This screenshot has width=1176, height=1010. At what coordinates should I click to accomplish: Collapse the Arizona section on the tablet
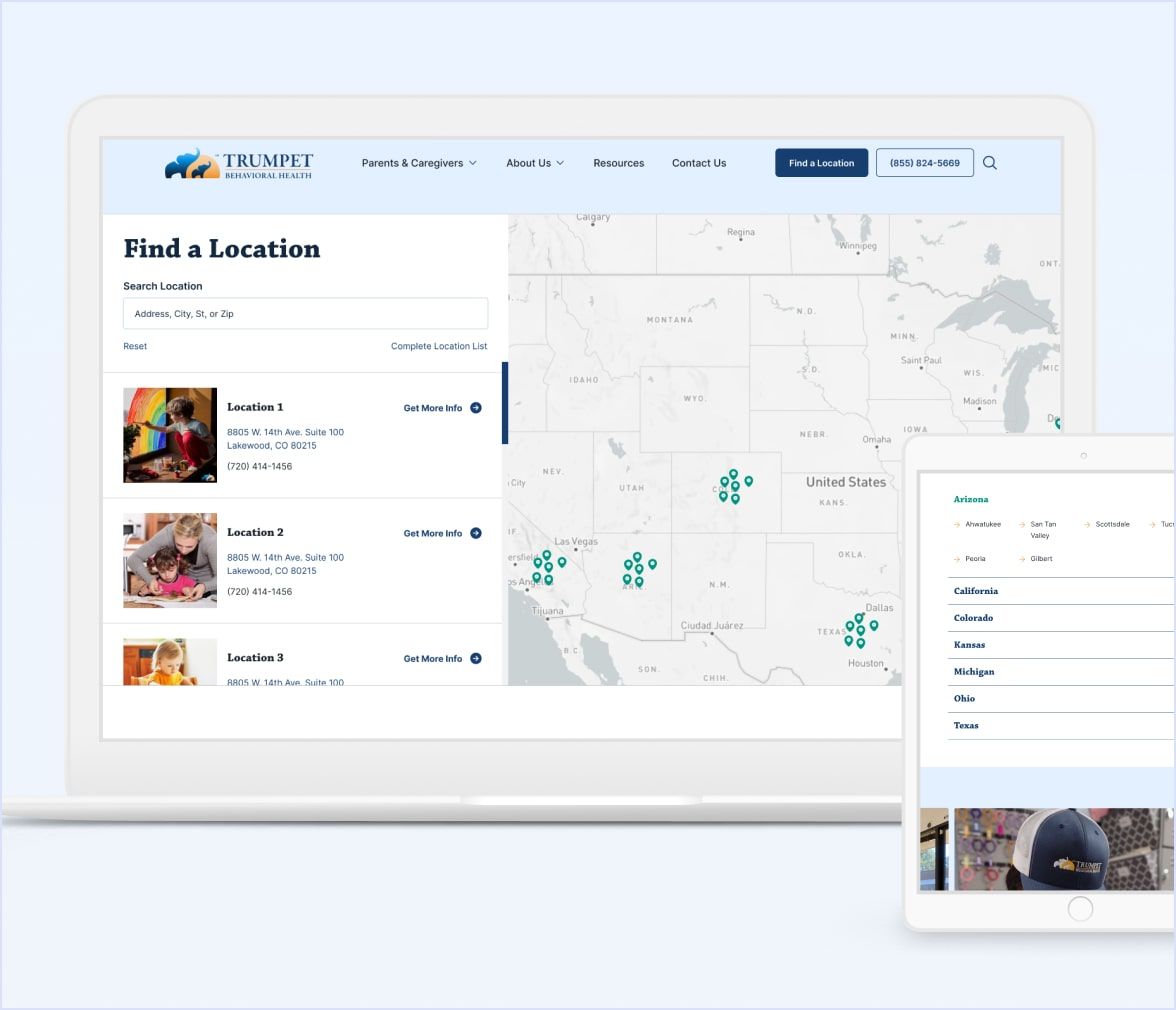pyautogui.click(x=970, y=499)
